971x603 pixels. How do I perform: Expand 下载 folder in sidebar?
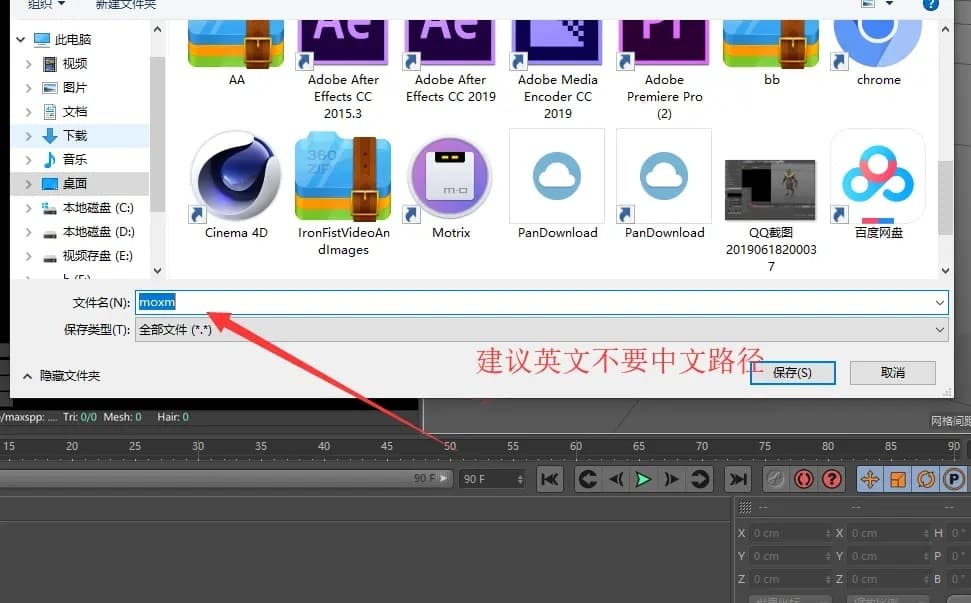[28, 136]
